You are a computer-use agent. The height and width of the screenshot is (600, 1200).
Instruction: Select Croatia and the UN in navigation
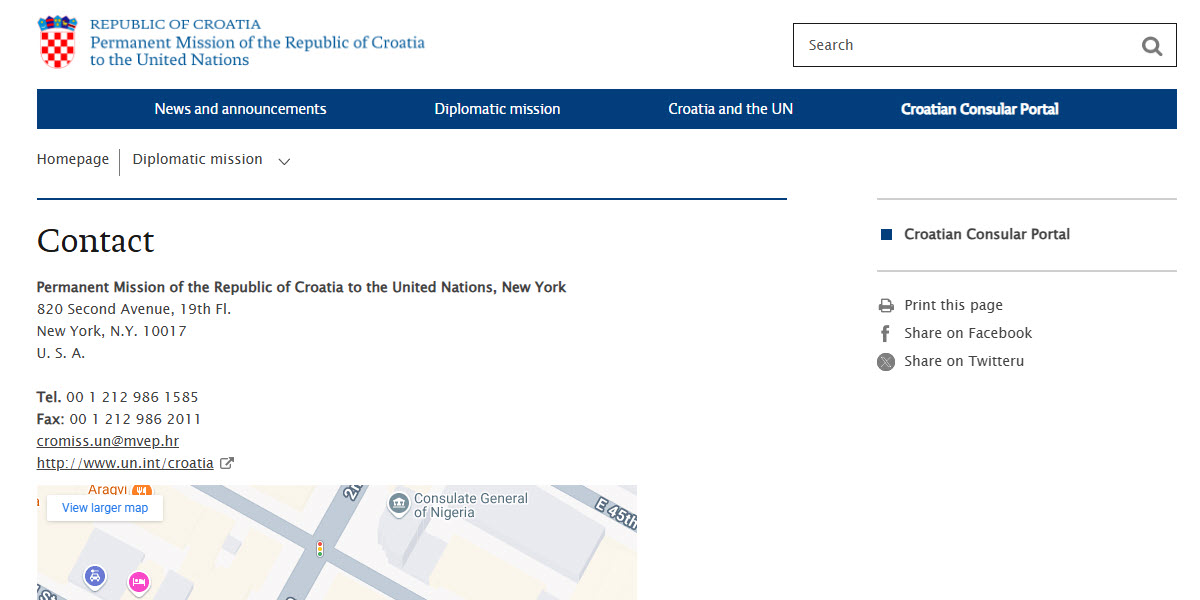[x=731, y=109]
